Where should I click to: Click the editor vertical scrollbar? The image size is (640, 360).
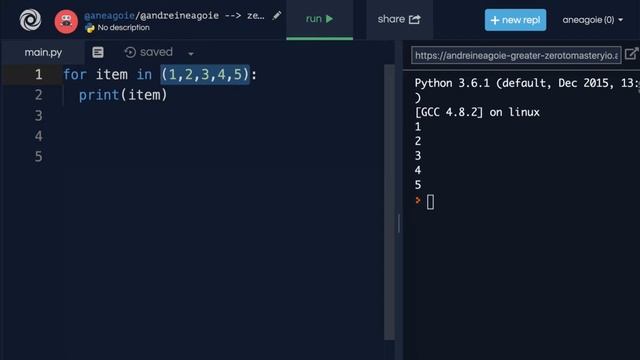click(389, 202)
